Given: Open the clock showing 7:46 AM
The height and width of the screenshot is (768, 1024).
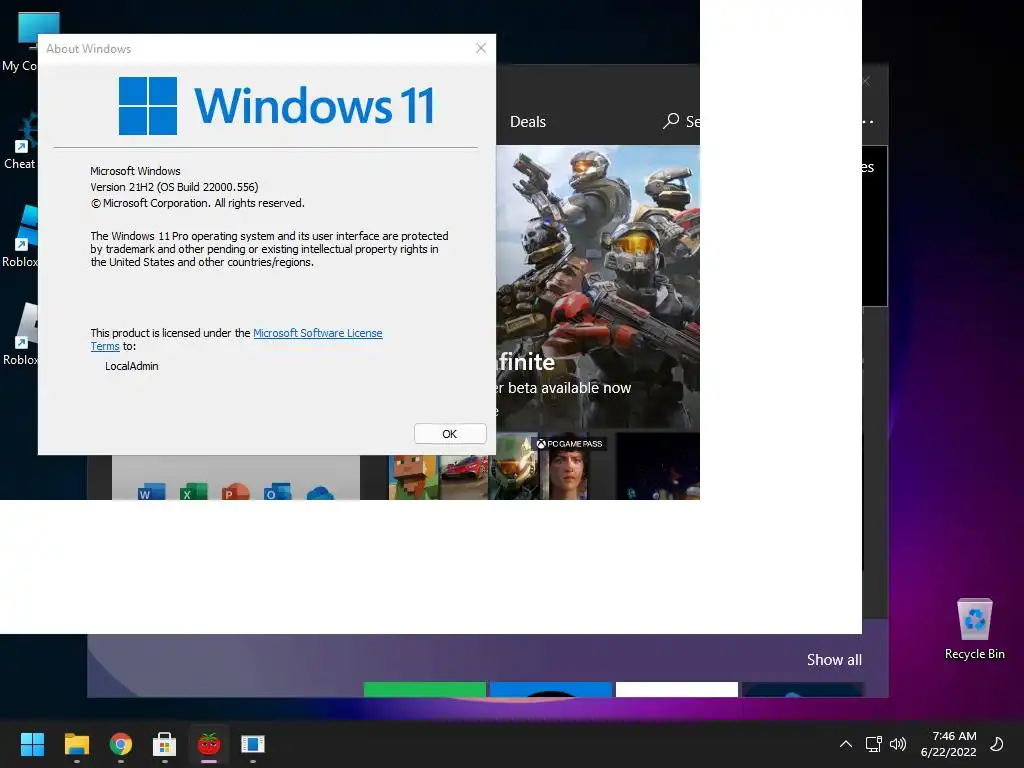Looking at the screenshot, I should click(x=948, y=744).
